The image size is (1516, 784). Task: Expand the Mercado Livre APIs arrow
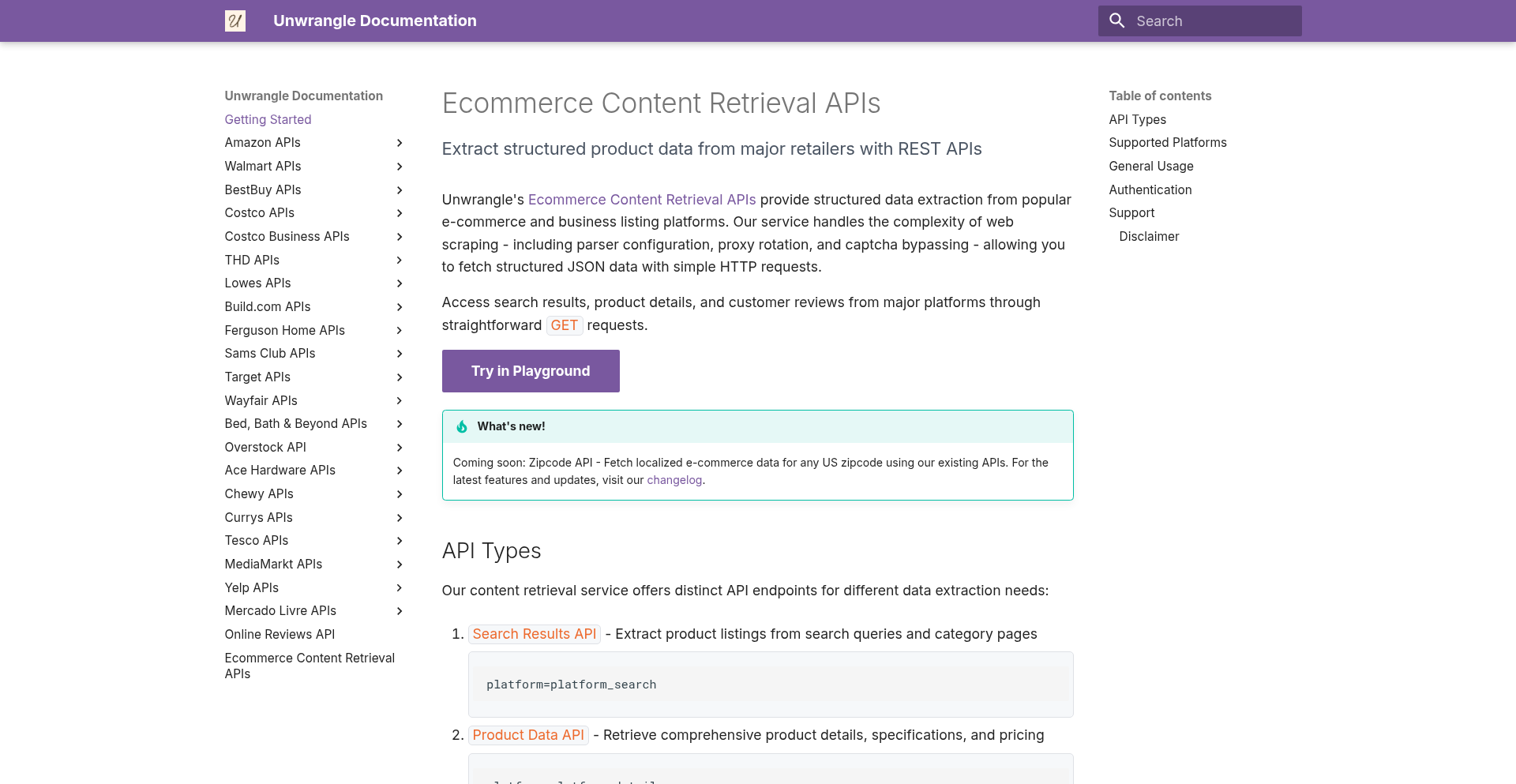(400, 611)
